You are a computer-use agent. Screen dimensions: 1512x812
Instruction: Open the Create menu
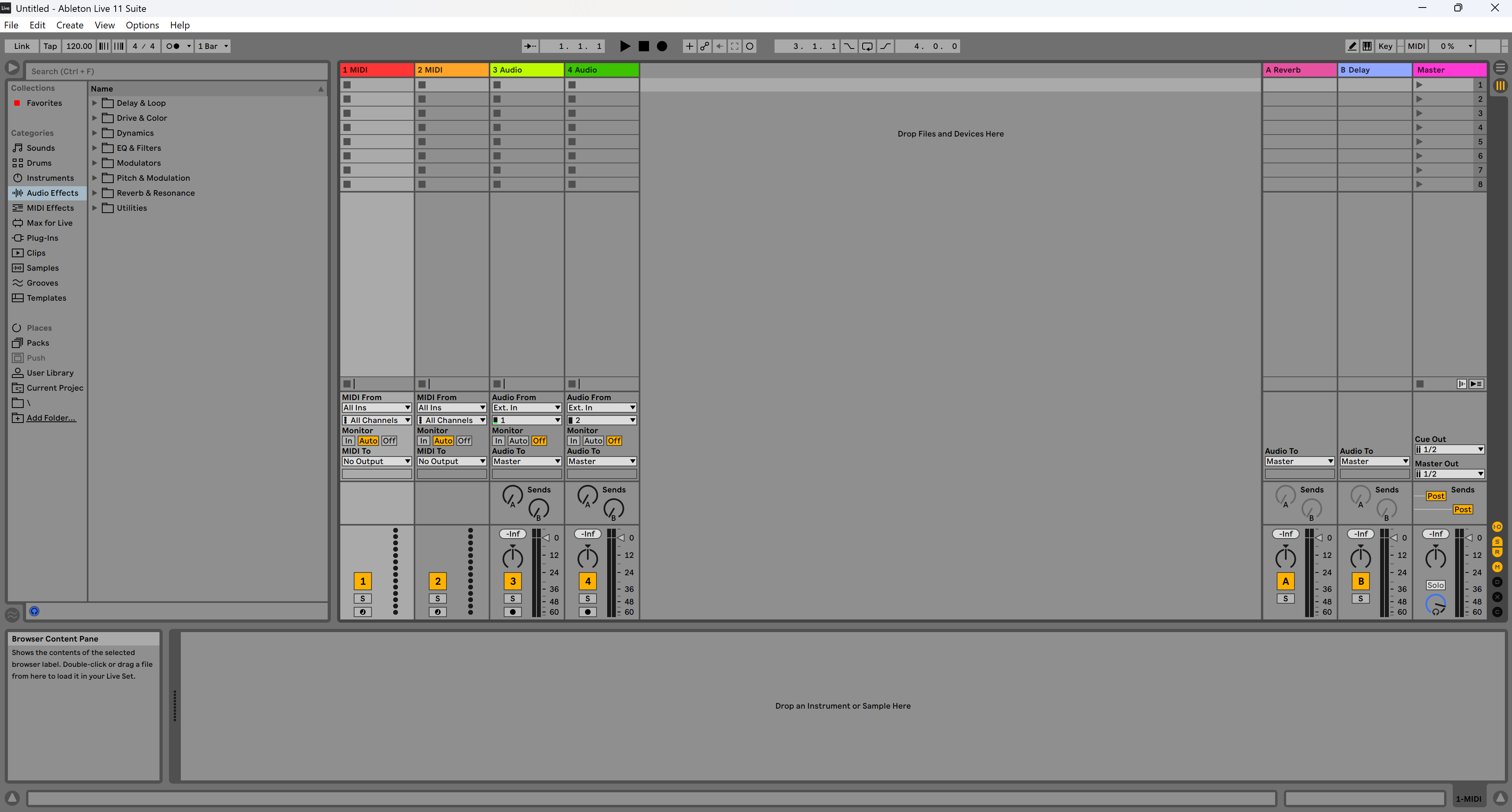(70, 24)
